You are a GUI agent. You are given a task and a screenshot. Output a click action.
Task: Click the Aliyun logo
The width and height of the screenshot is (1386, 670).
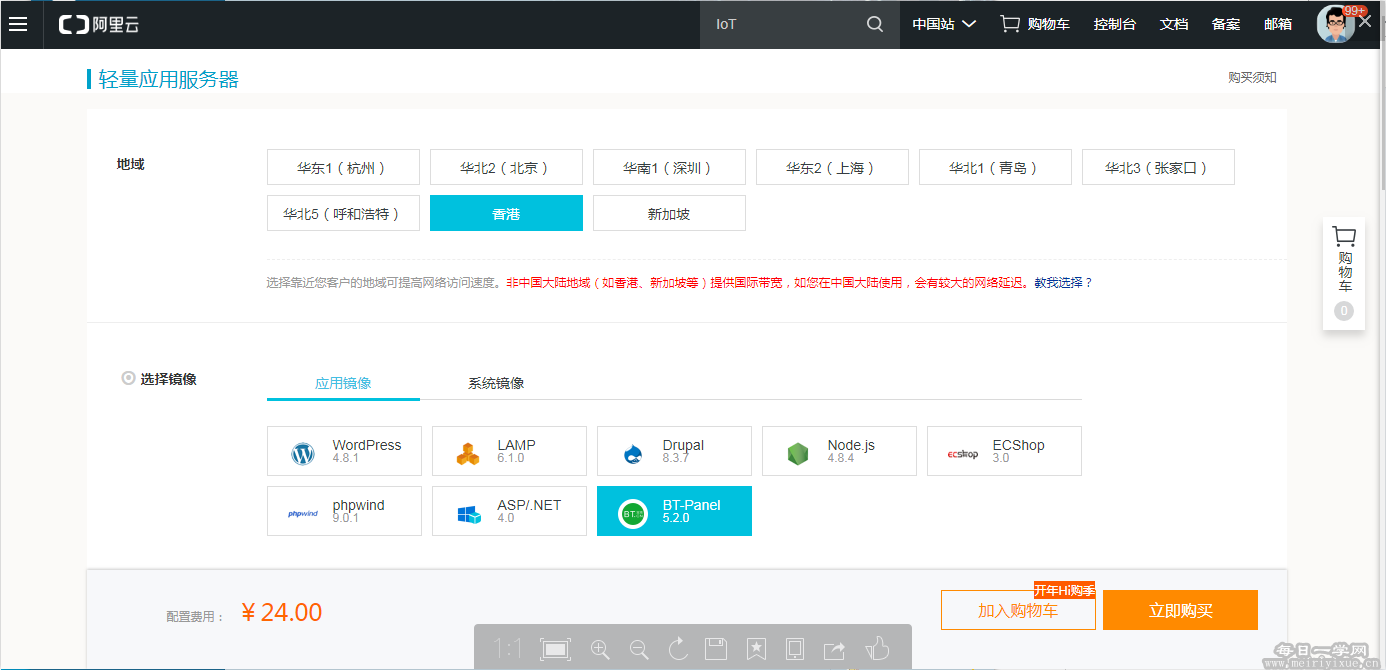pos(99,24)
